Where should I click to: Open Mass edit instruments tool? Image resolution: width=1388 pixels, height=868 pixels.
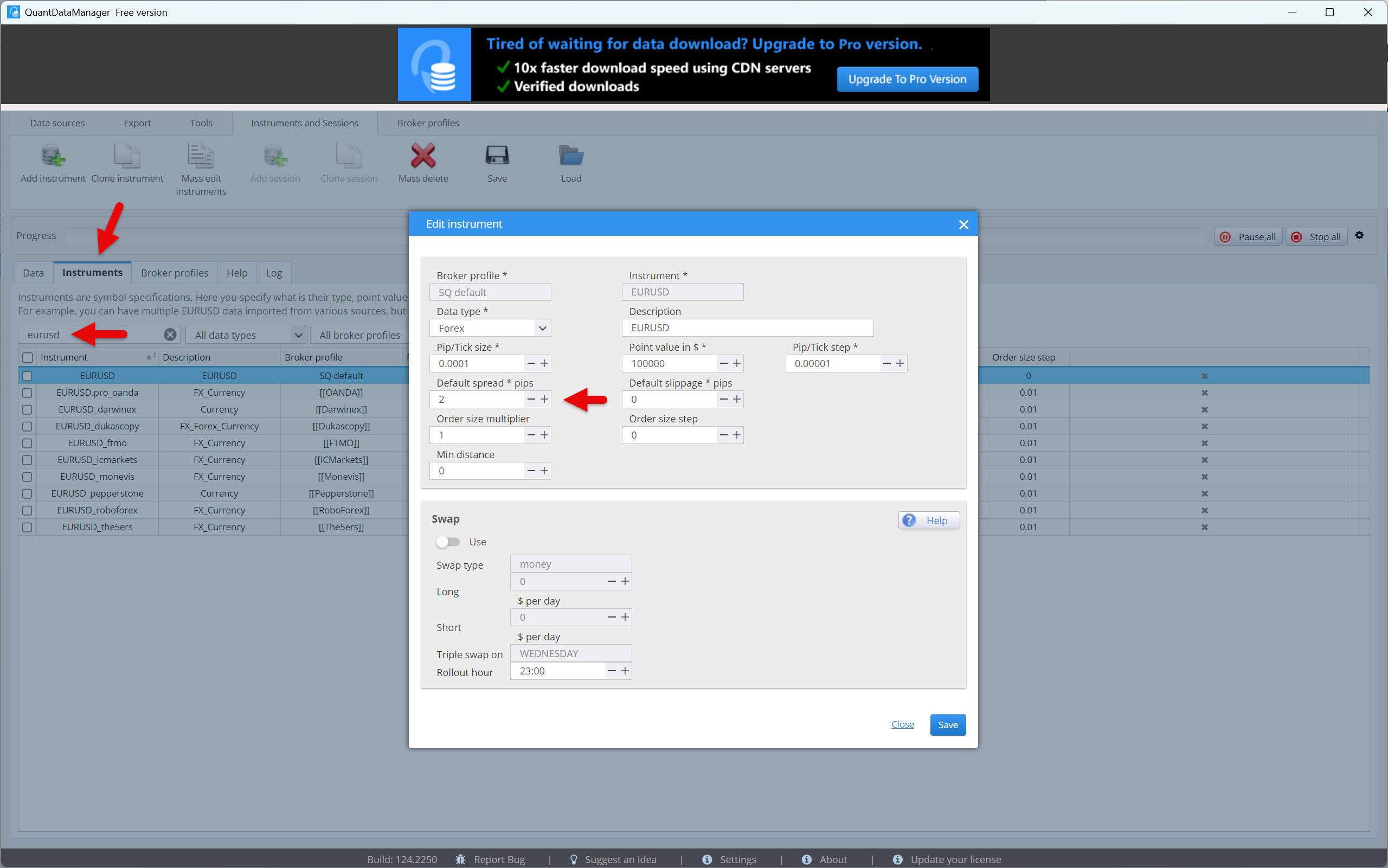pos(201,156)
